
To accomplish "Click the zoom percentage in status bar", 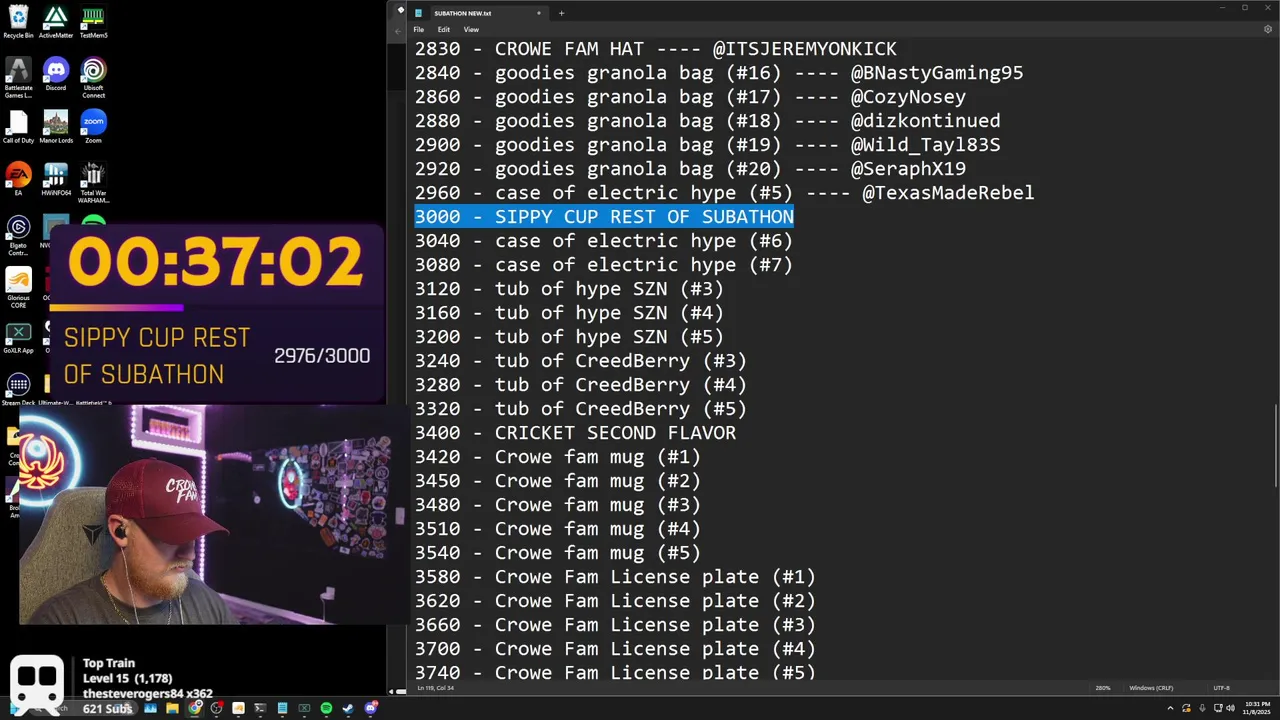I will point(1103,688).
